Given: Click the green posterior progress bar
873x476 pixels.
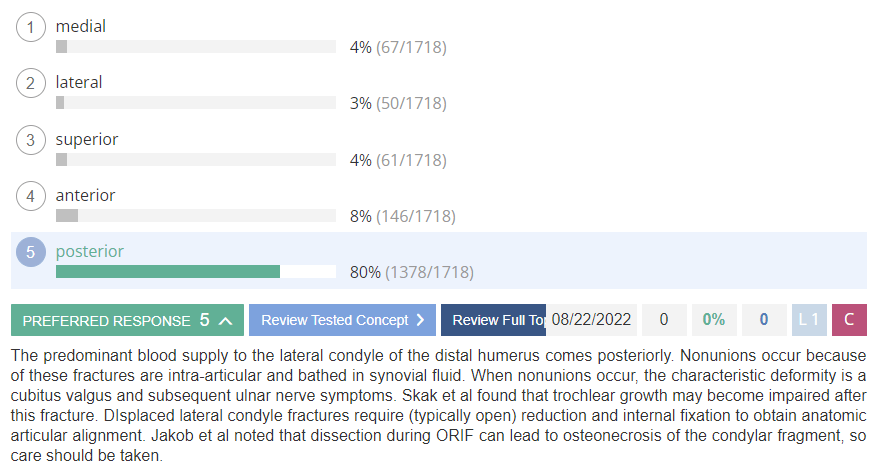Looking at the screenshot, I should (168, 272).
